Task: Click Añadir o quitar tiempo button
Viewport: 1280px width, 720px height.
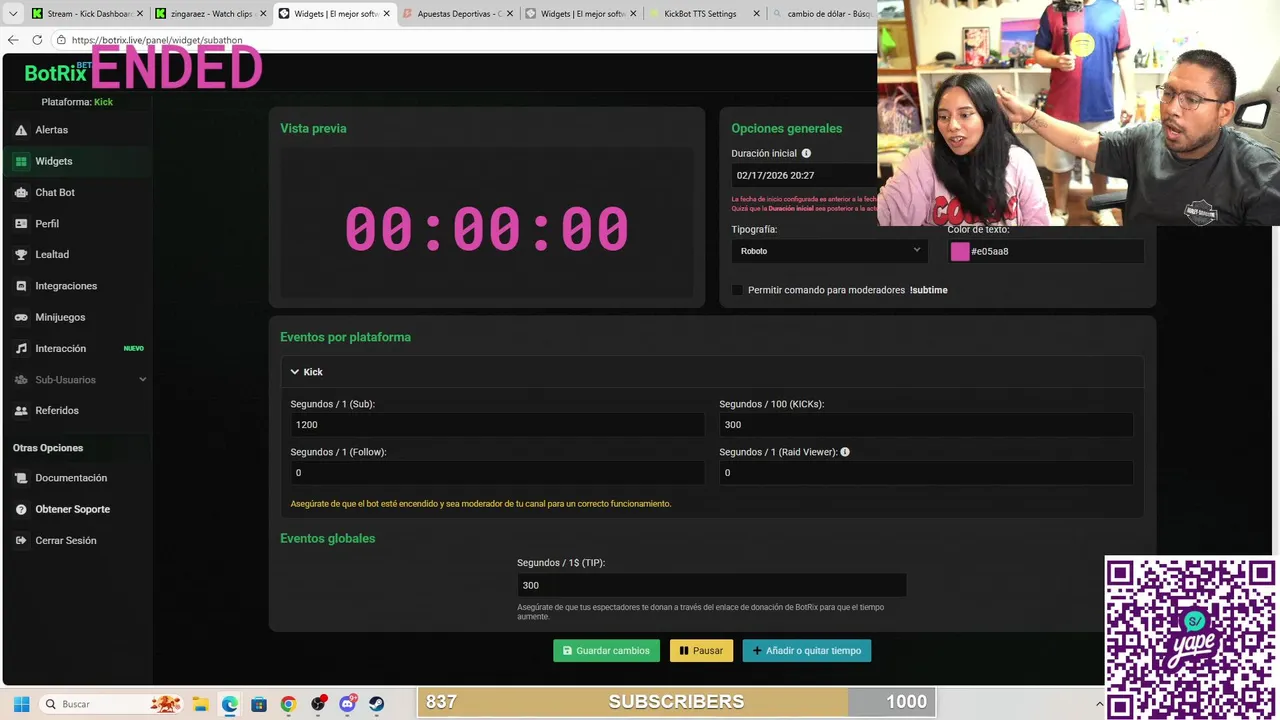Action: 807,651
